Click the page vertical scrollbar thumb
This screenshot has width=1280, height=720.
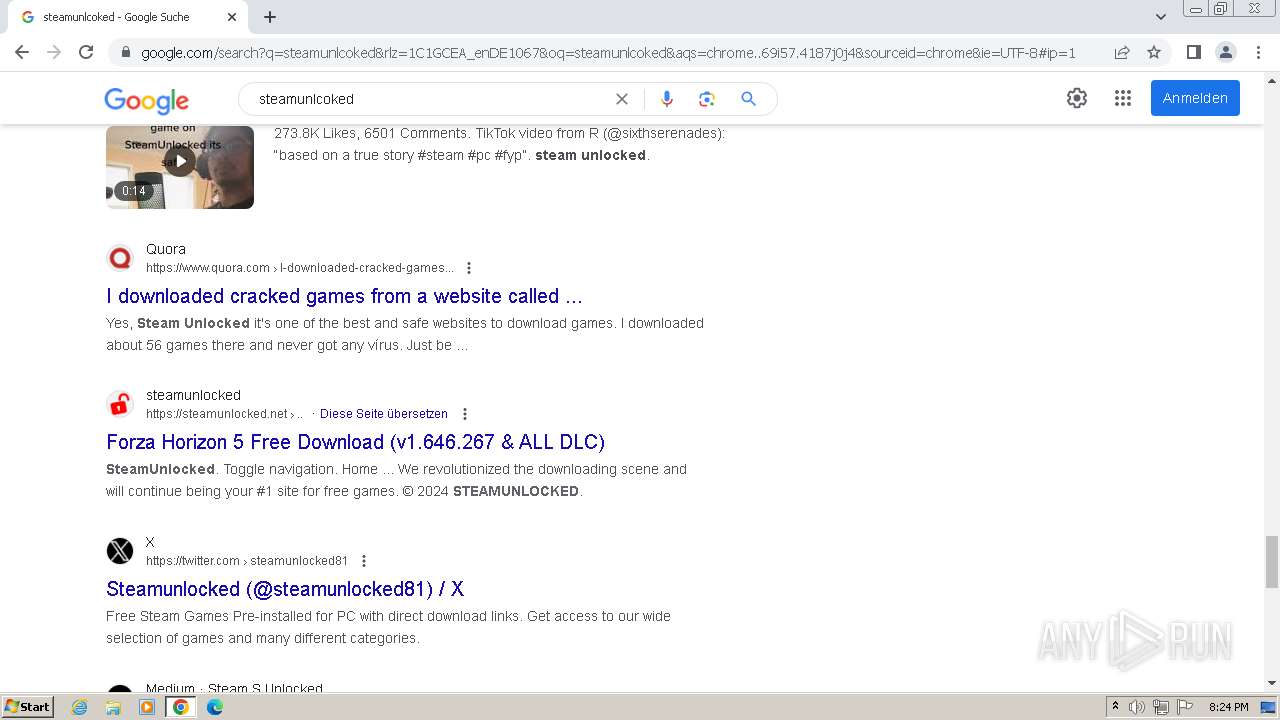pos(1272,562)
